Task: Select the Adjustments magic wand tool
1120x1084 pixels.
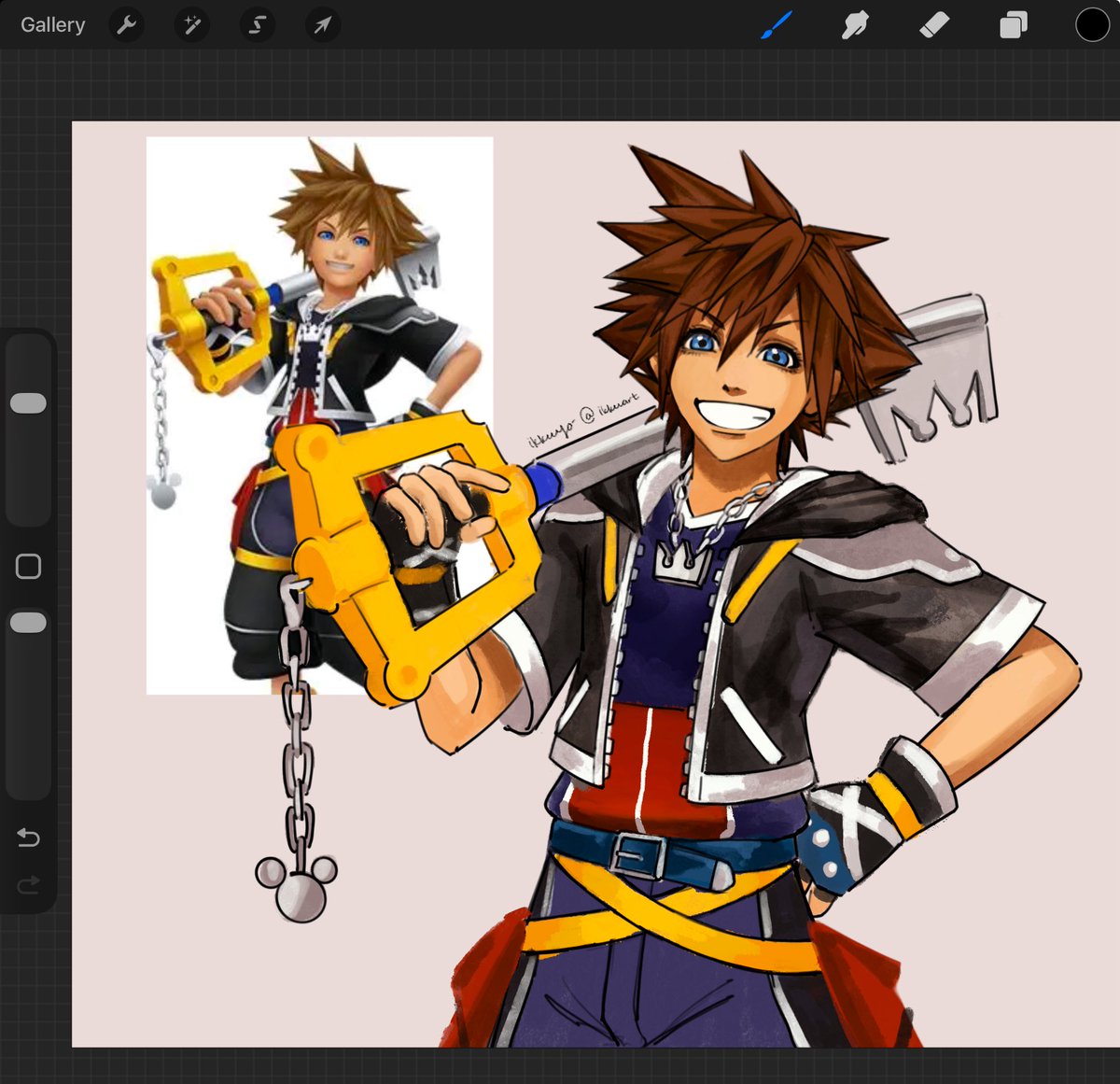Action: (191, 24)
